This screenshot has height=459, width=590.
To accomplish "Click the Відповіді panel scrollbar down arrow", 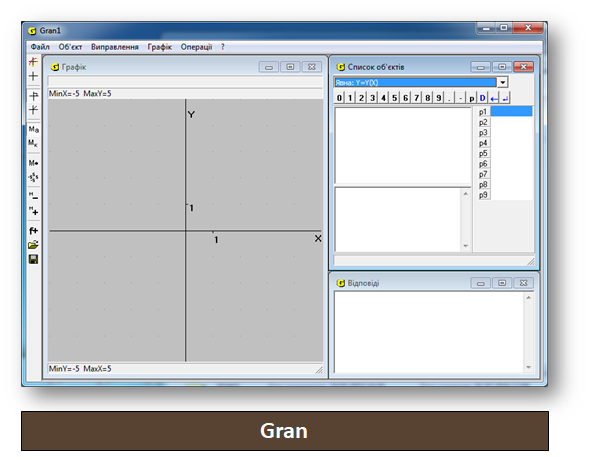I will (x=529, y=367).
